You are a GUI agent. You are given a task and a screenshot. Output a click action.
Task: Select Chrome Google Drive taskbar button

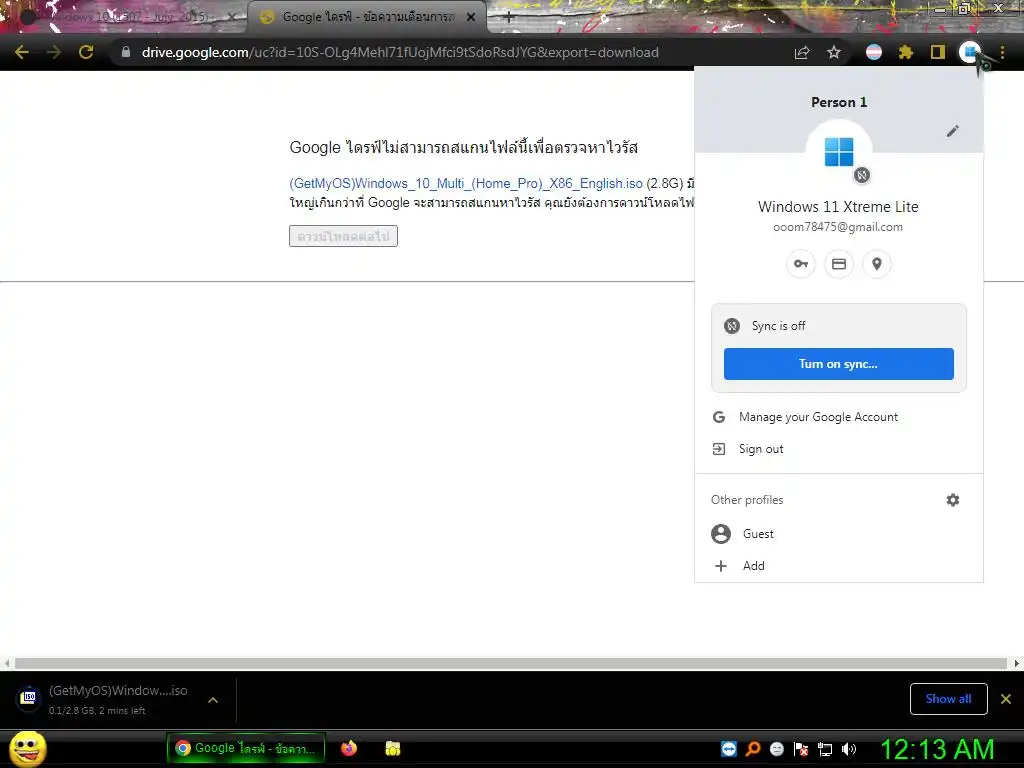tap(246, 748)
